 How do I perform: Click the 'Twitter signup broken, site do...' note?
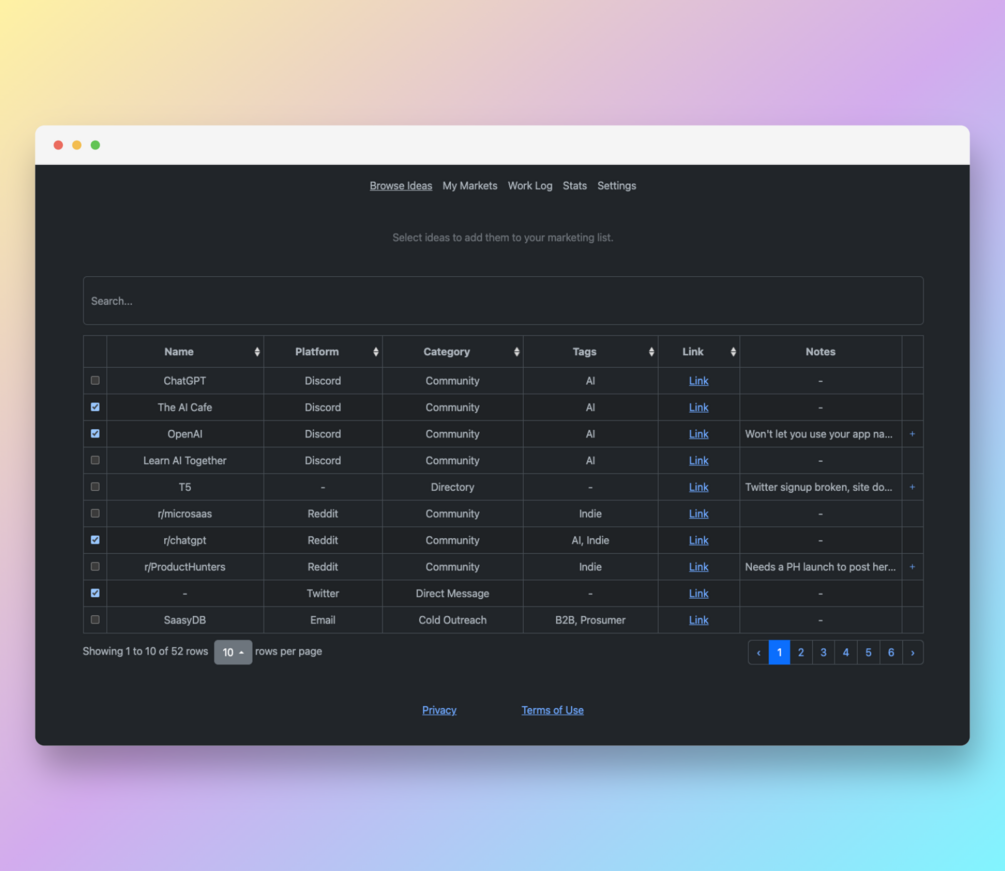click(818, 487)
